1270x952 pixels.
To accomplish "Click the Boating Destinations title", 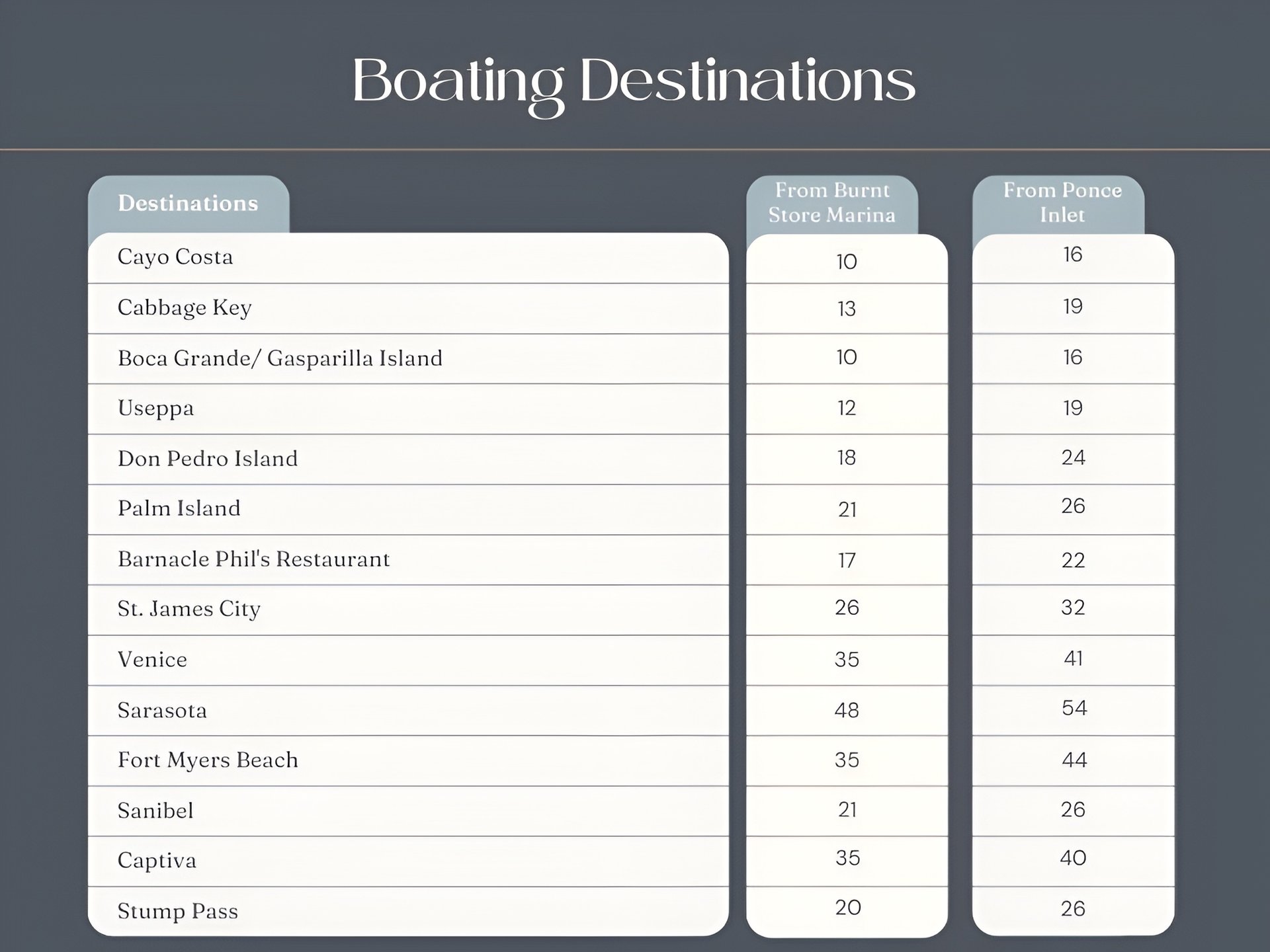I will click(634, 82).
